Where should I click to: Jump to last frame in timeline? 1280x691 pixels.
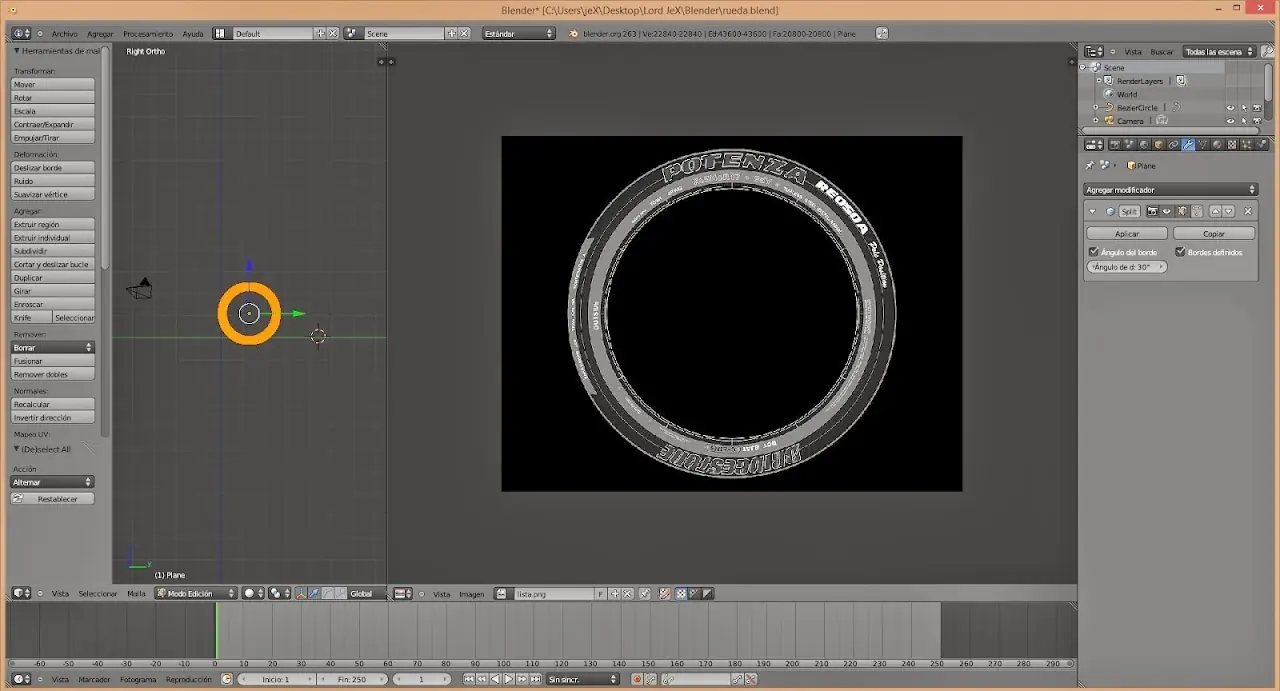pyautogui.click(x=535, y=680)
